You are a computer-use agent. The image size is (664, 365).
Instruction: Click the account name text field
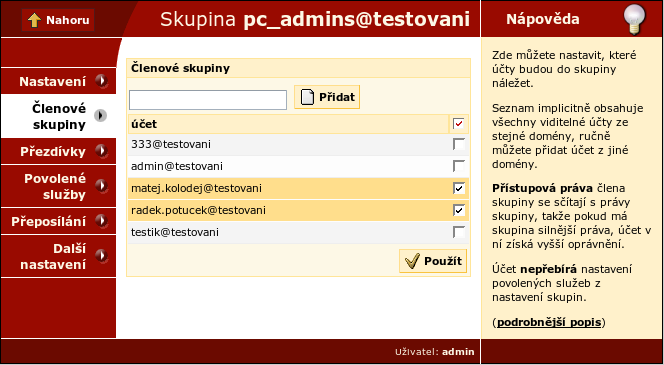click(x=208, y=100)
